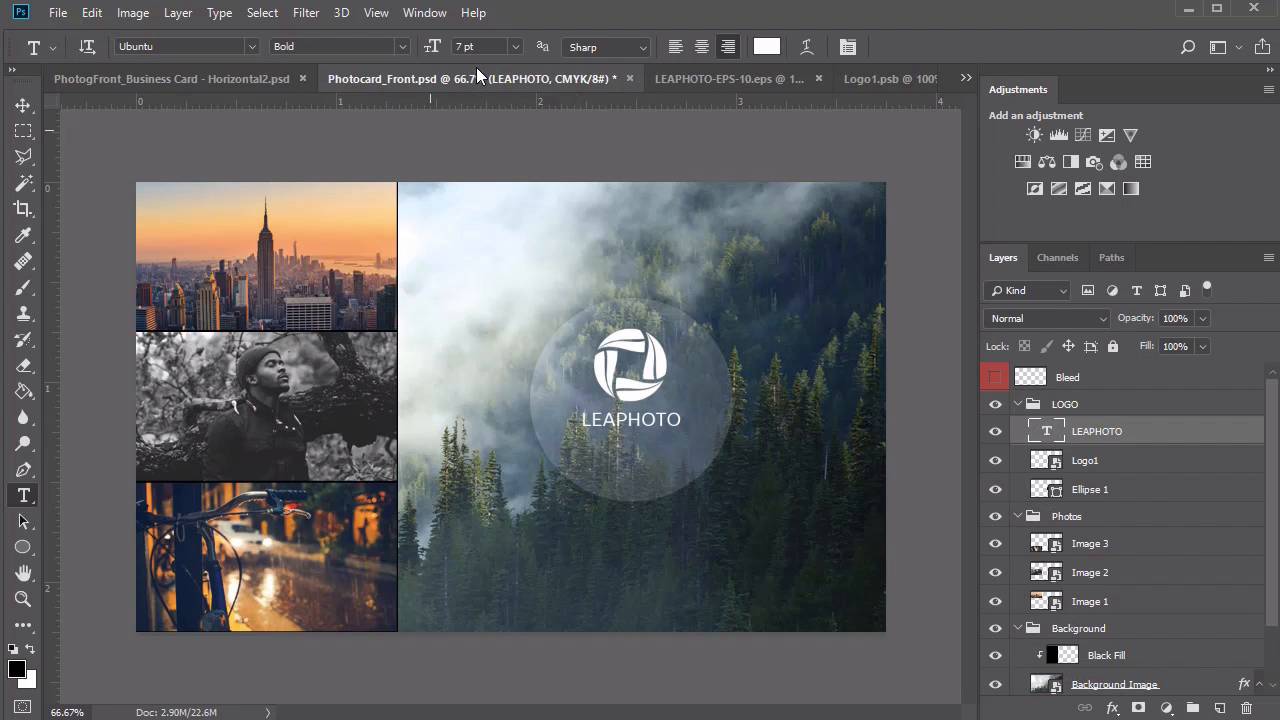The width and height of the screenshot is (1280, 720).
Task: Hide the Image 2 layer
Action: point(995,572)
